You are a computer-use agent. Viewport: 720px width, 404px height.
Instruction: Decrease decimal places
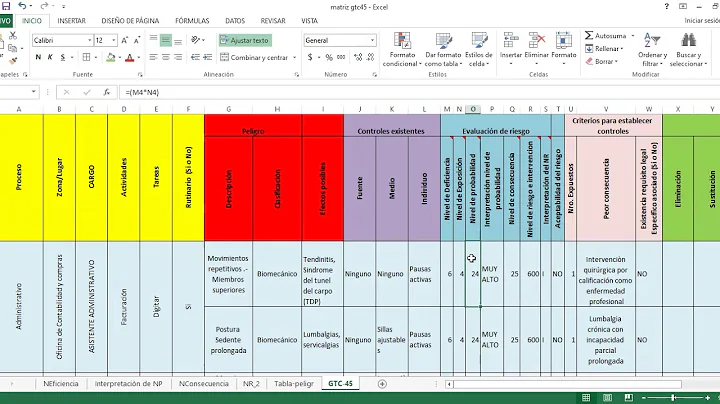(x=370, y=57)
